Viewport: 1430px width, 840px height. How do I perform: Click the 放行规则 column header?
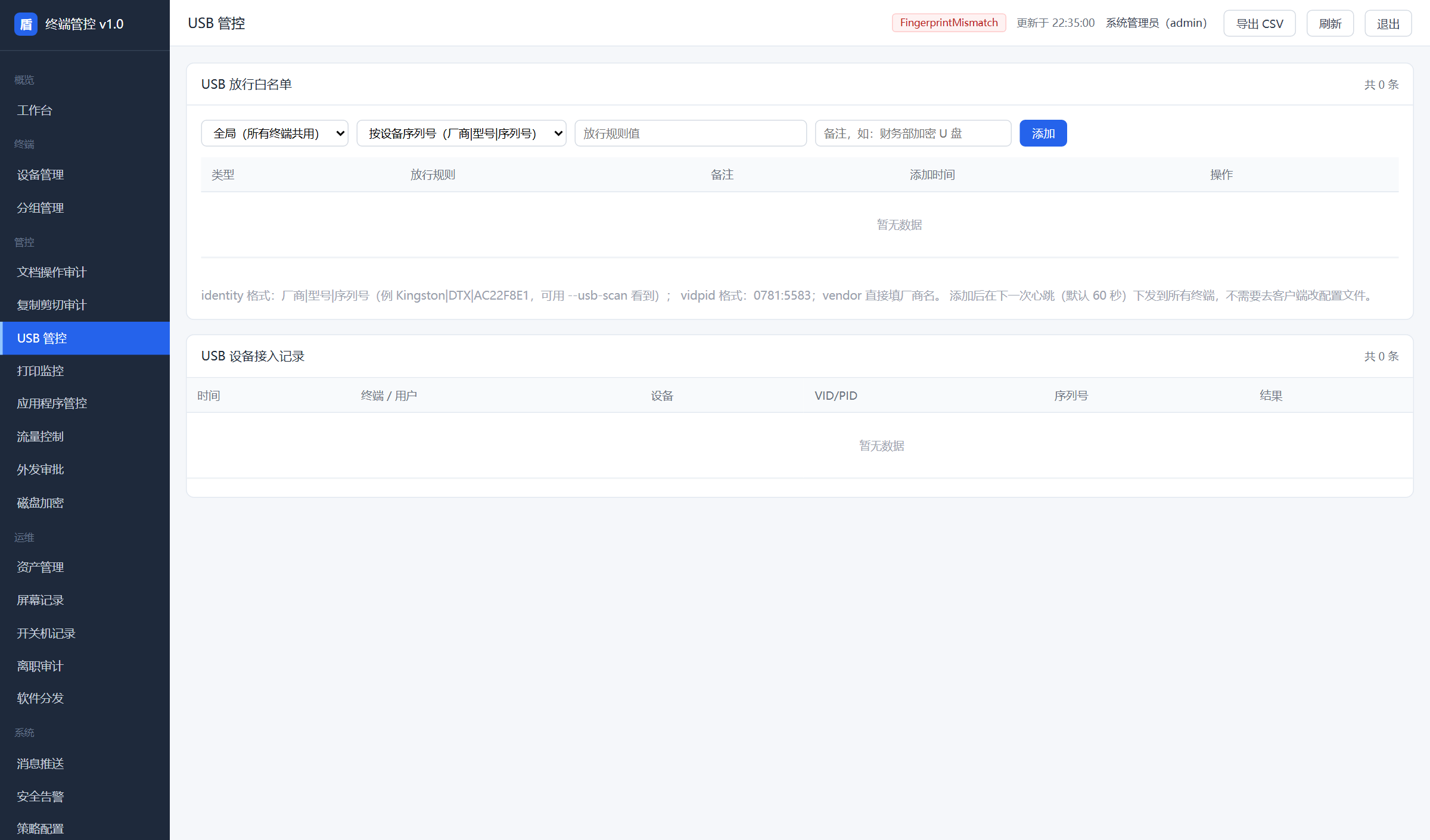pos(433,175)
